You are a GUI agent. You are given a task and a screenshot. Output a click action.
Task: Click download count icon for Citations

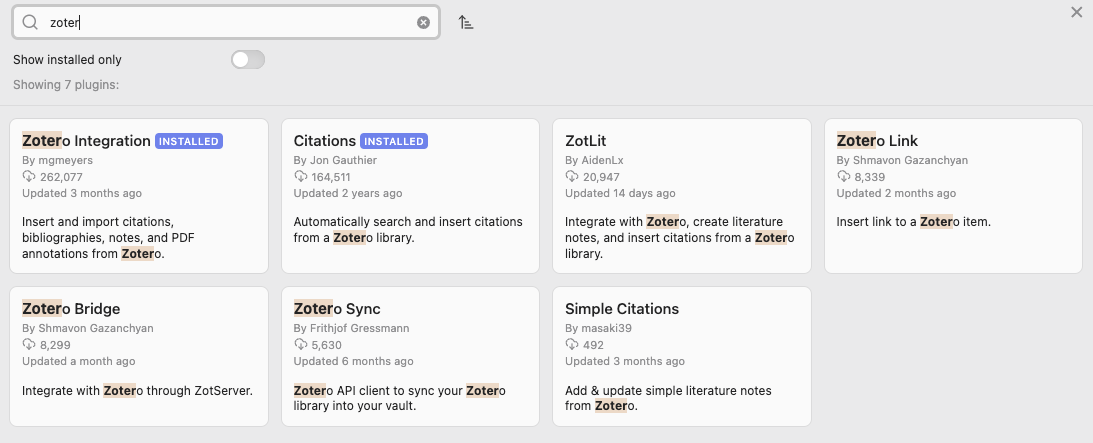(x=301, y=177)
